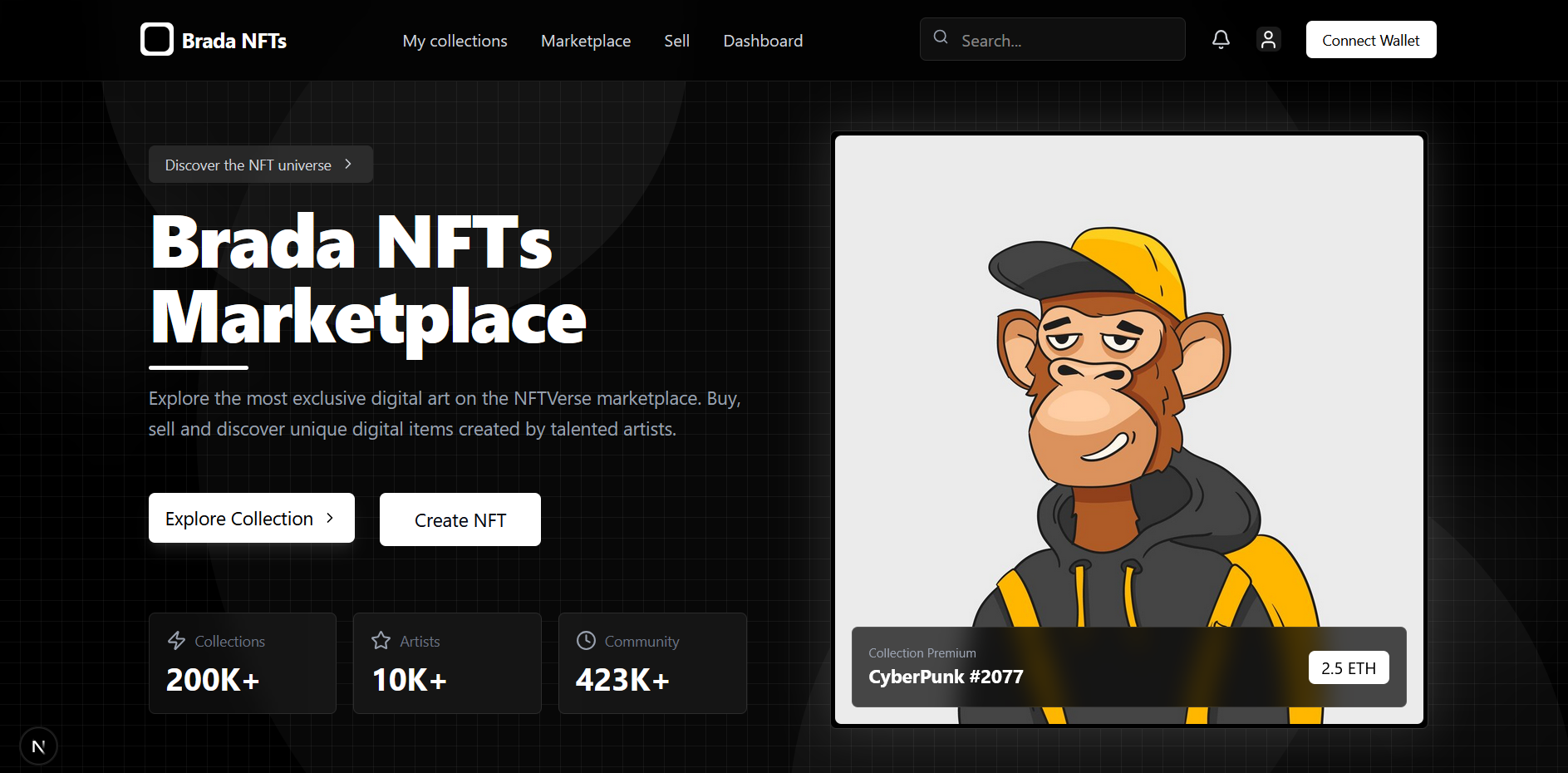
Task: Click the Community stat label
Action: (641, 642)
